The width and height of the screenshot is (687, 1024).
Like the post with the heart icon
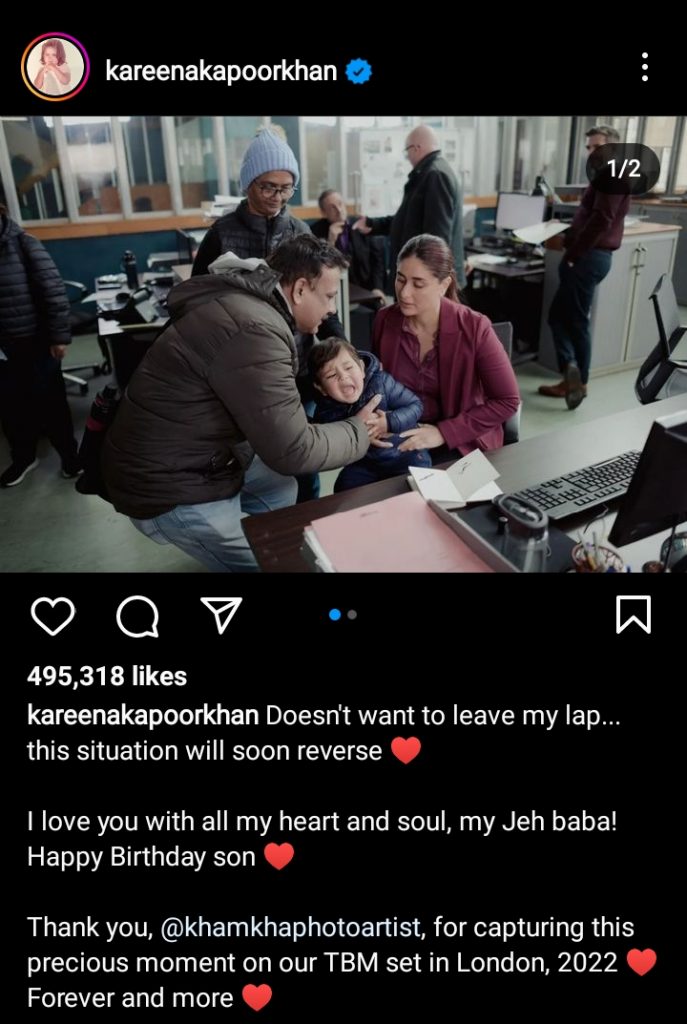pyautogui.click(x=53, y=615)
